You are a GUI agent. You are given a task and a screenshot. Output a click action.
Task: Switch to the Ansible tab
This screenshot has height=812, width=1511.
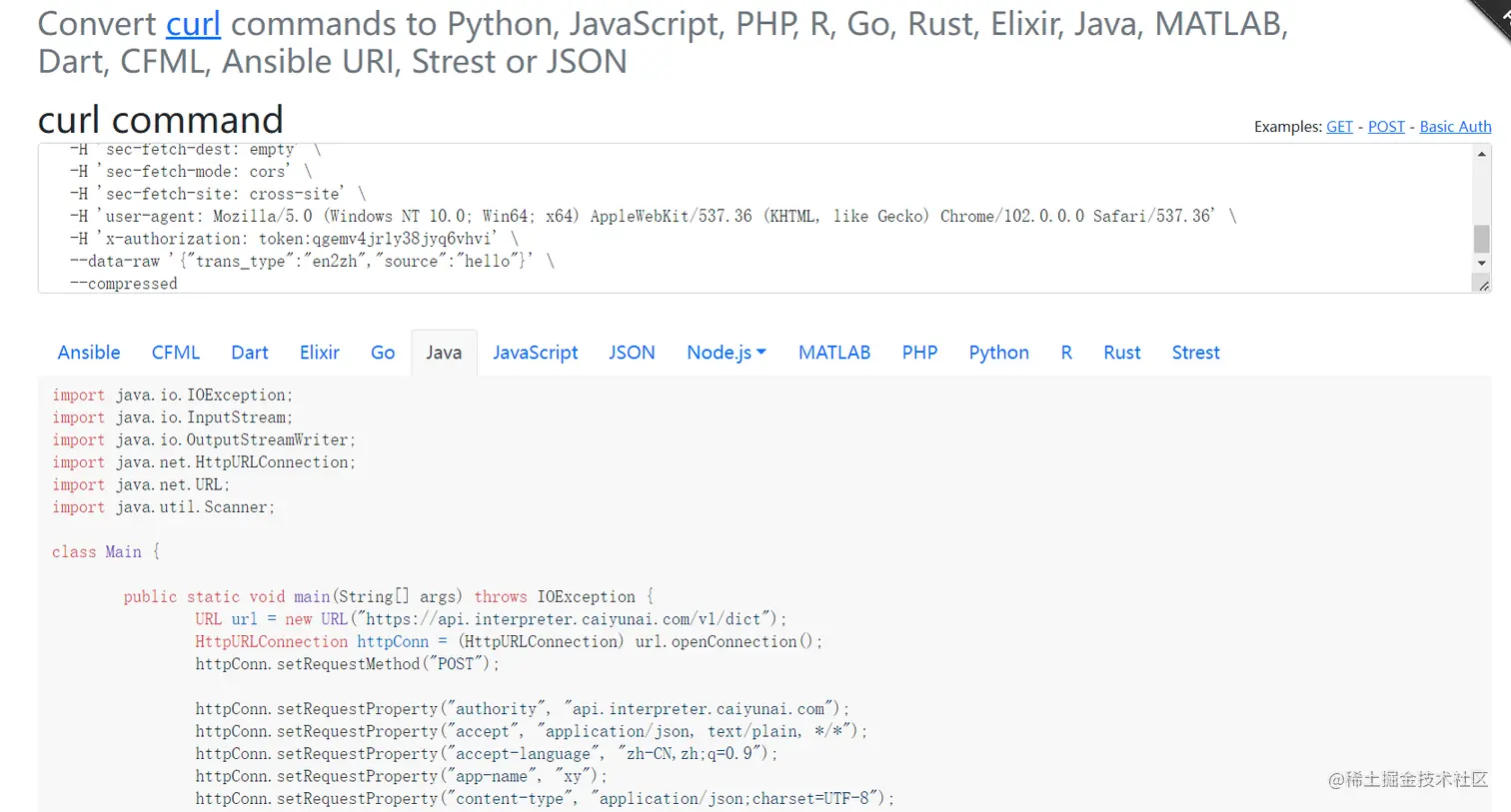tap(89, 353)
